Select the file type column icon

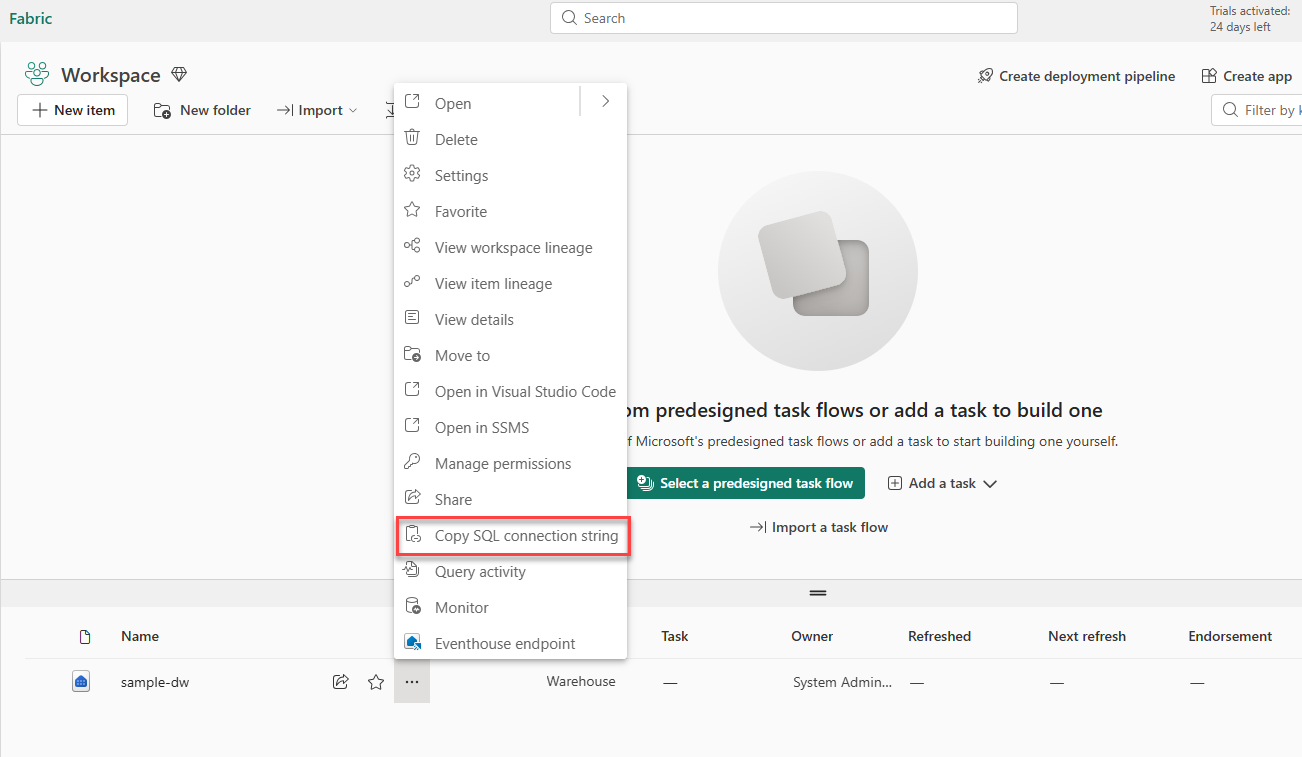pyautogui.click(x=85, y=637)
